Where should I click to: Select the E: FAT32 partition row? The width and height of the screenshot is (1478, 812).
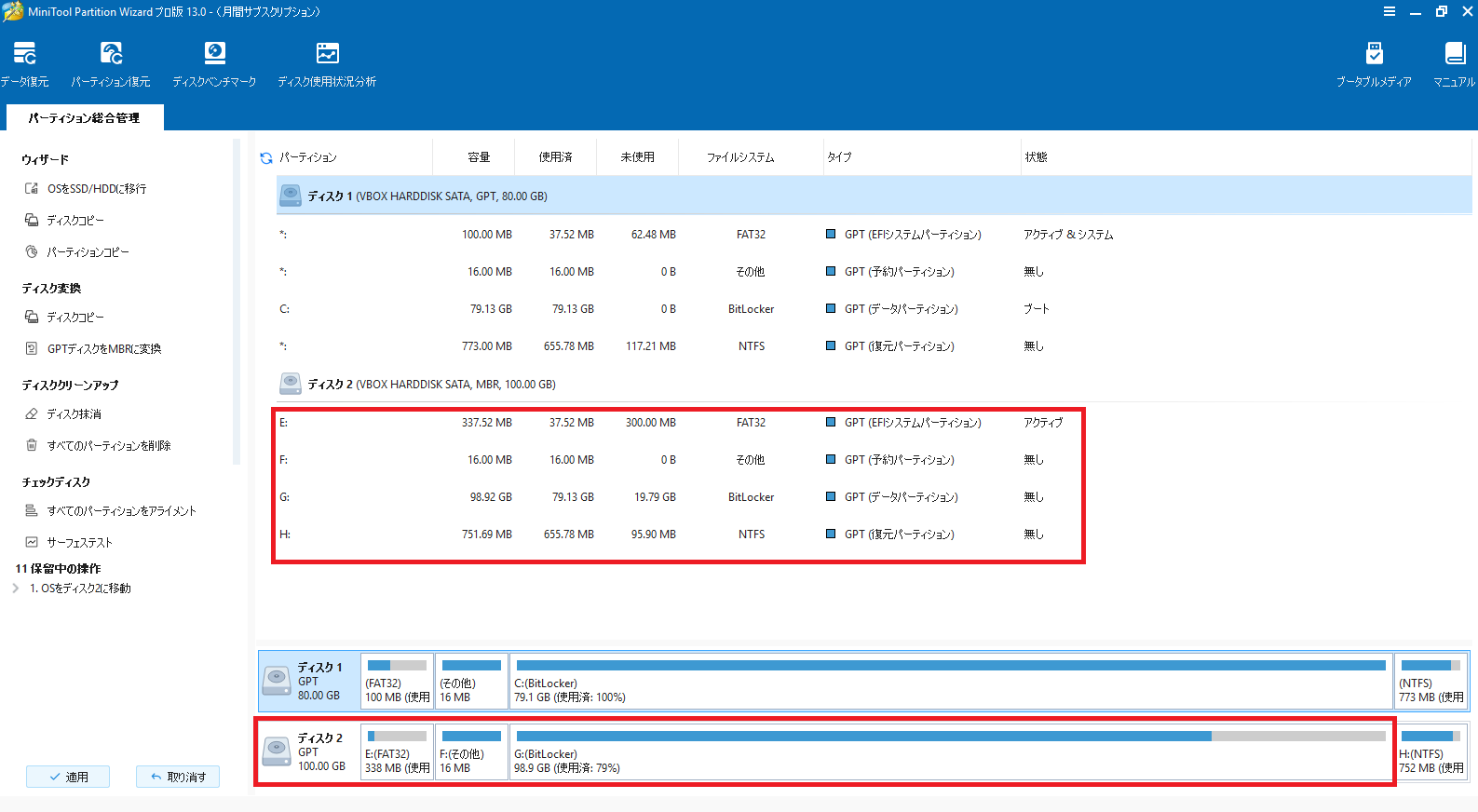(x=875, y=422)
